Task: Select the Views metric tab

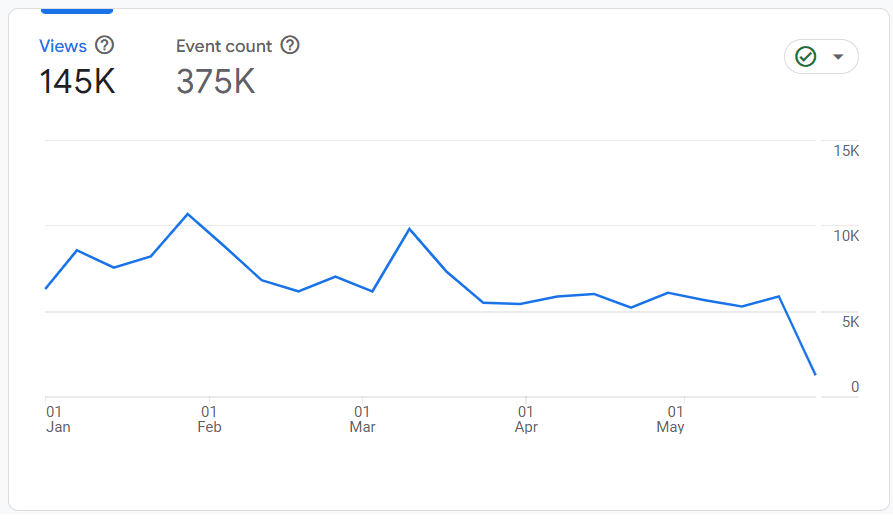Action: pos(62,46)
